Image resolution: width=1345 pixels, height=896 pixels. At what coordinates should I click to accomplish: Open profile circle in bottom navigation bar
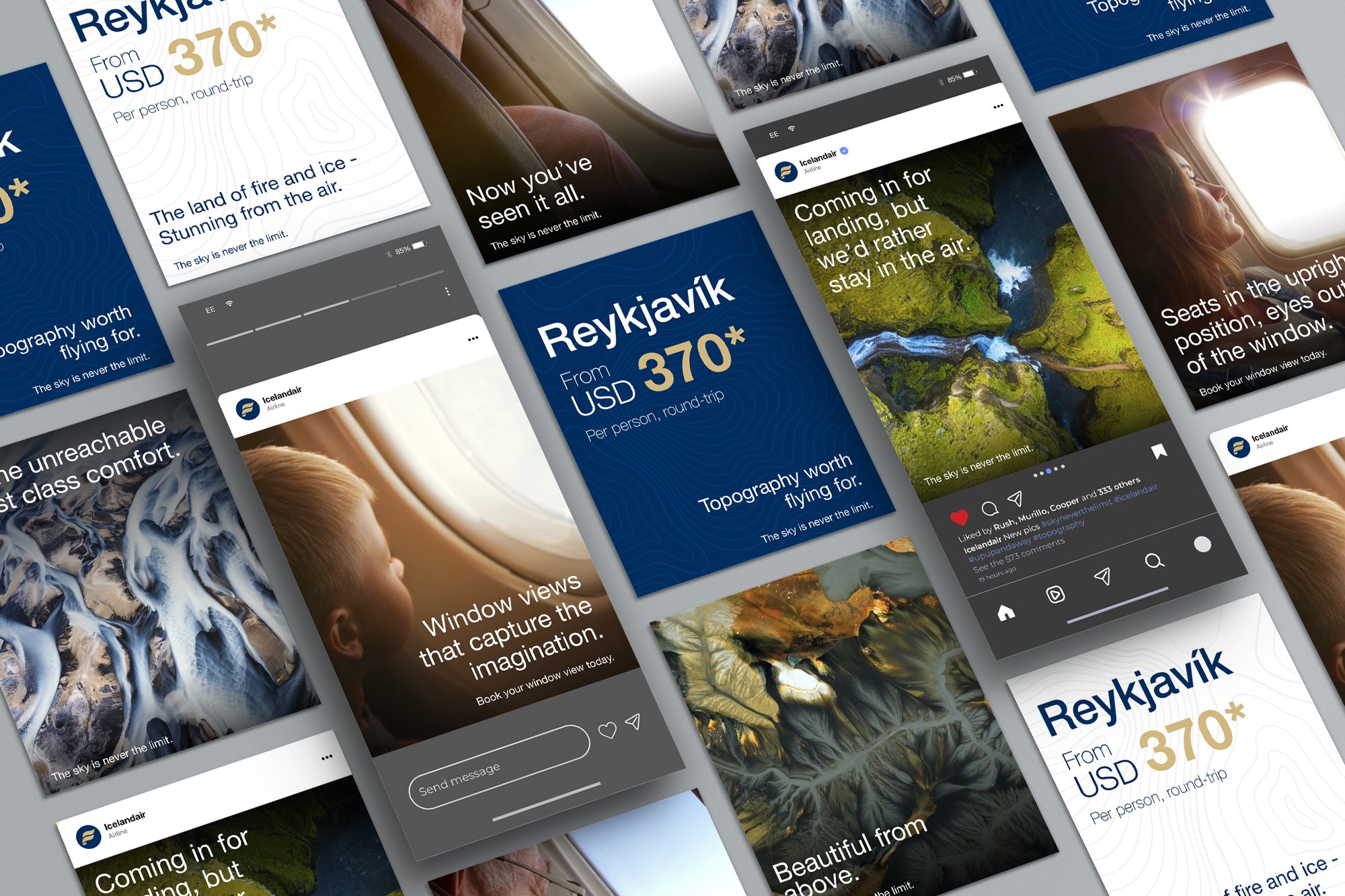click(x=1202, y=544)
